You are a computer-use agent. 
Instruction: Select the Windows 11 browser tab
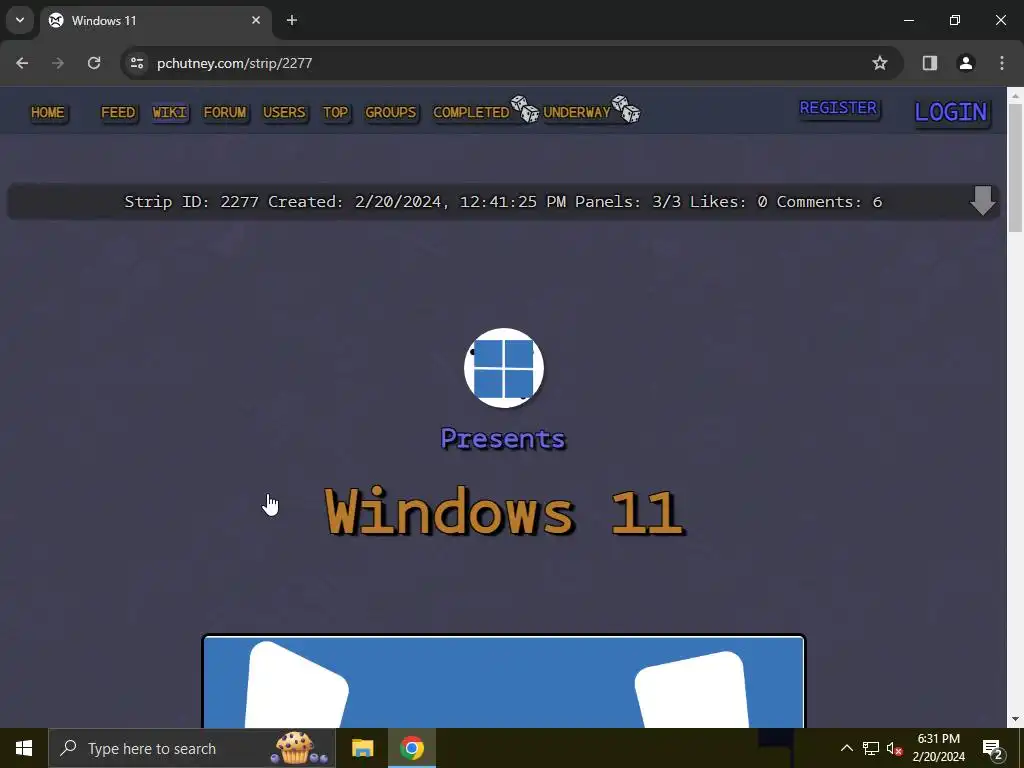tap(155, 20)
